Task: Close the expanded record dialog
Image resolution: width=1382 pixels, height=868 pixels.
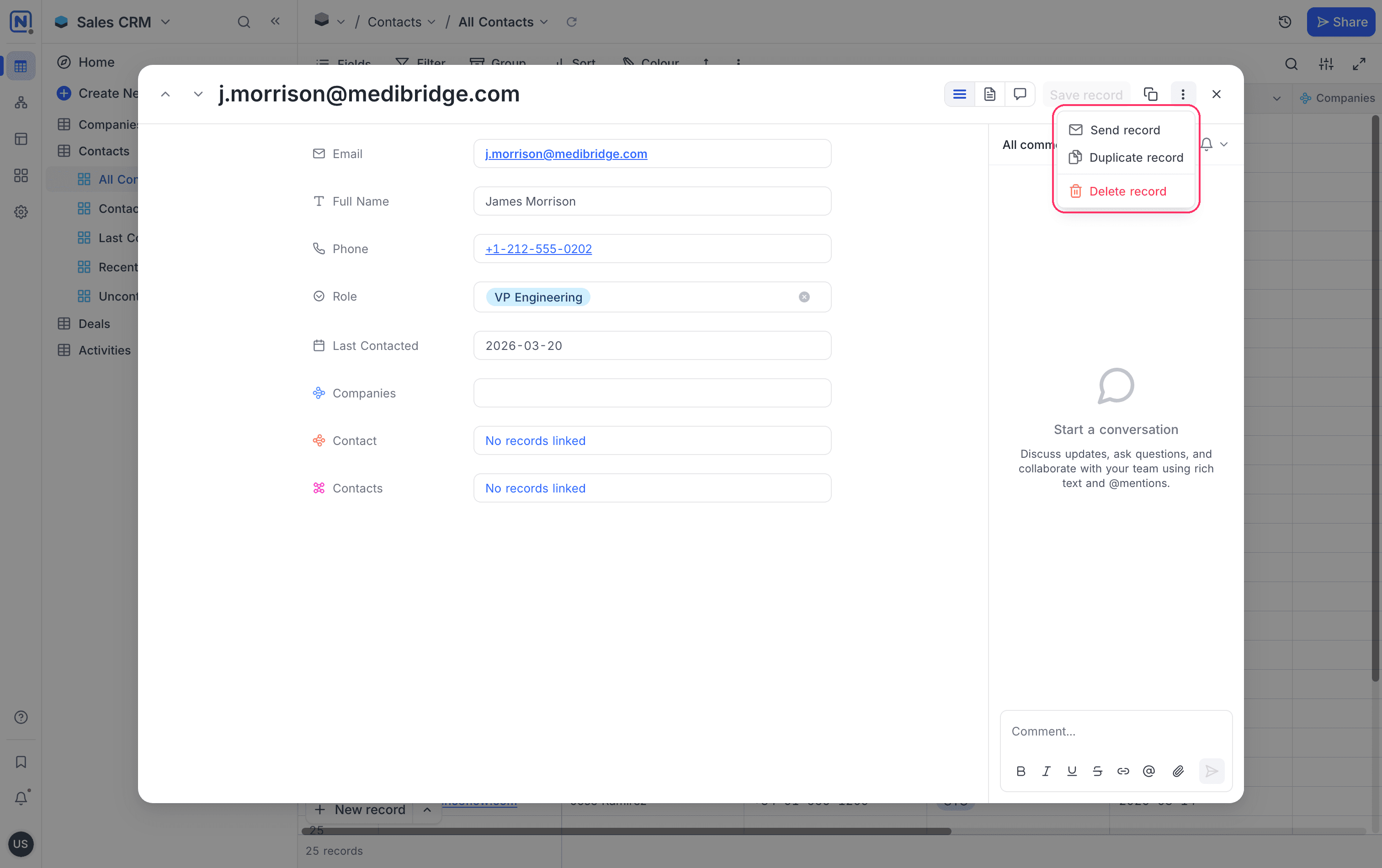Action: (1216, 95)
